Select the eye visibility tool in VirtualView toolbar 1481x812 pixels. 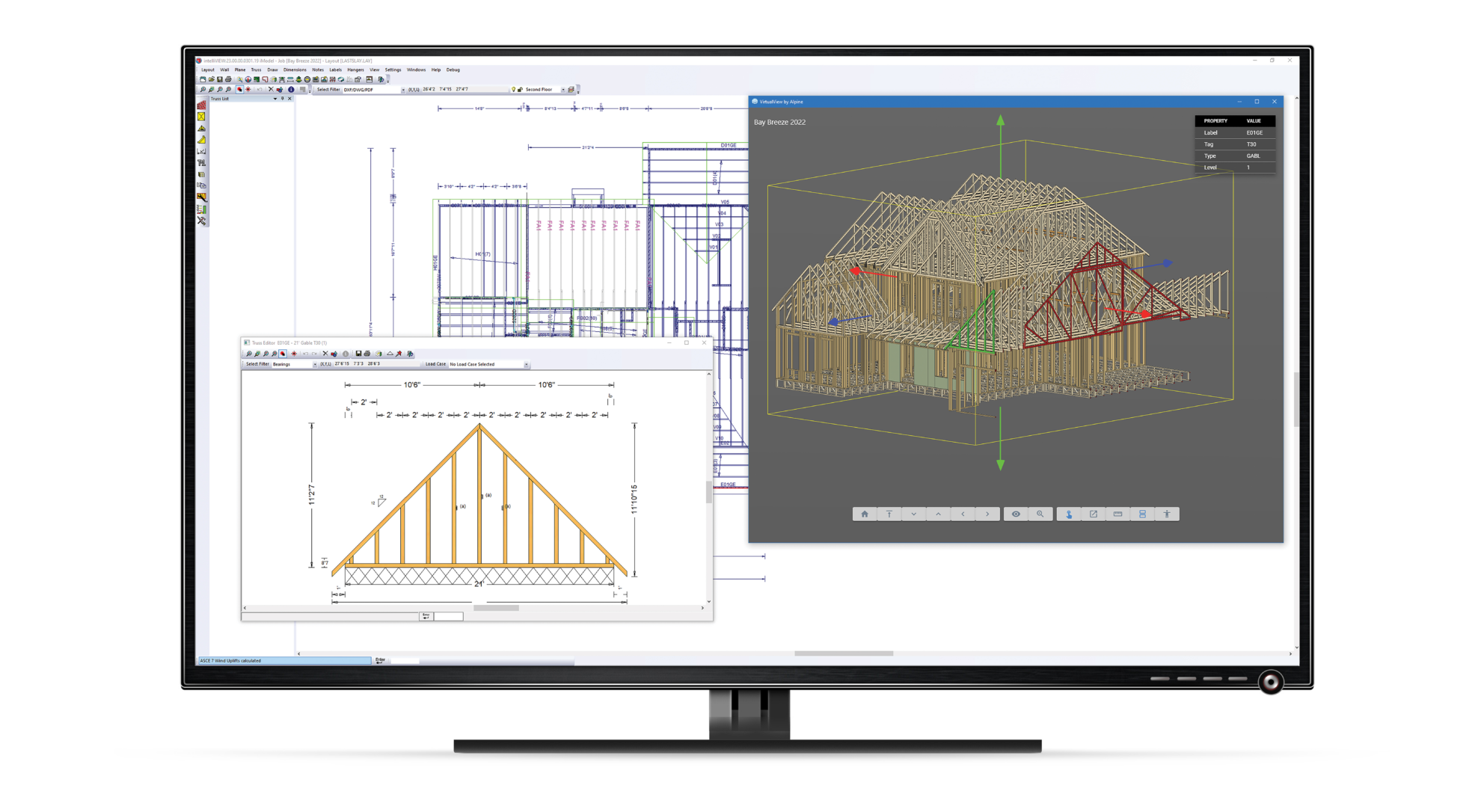click(1017, 514)
